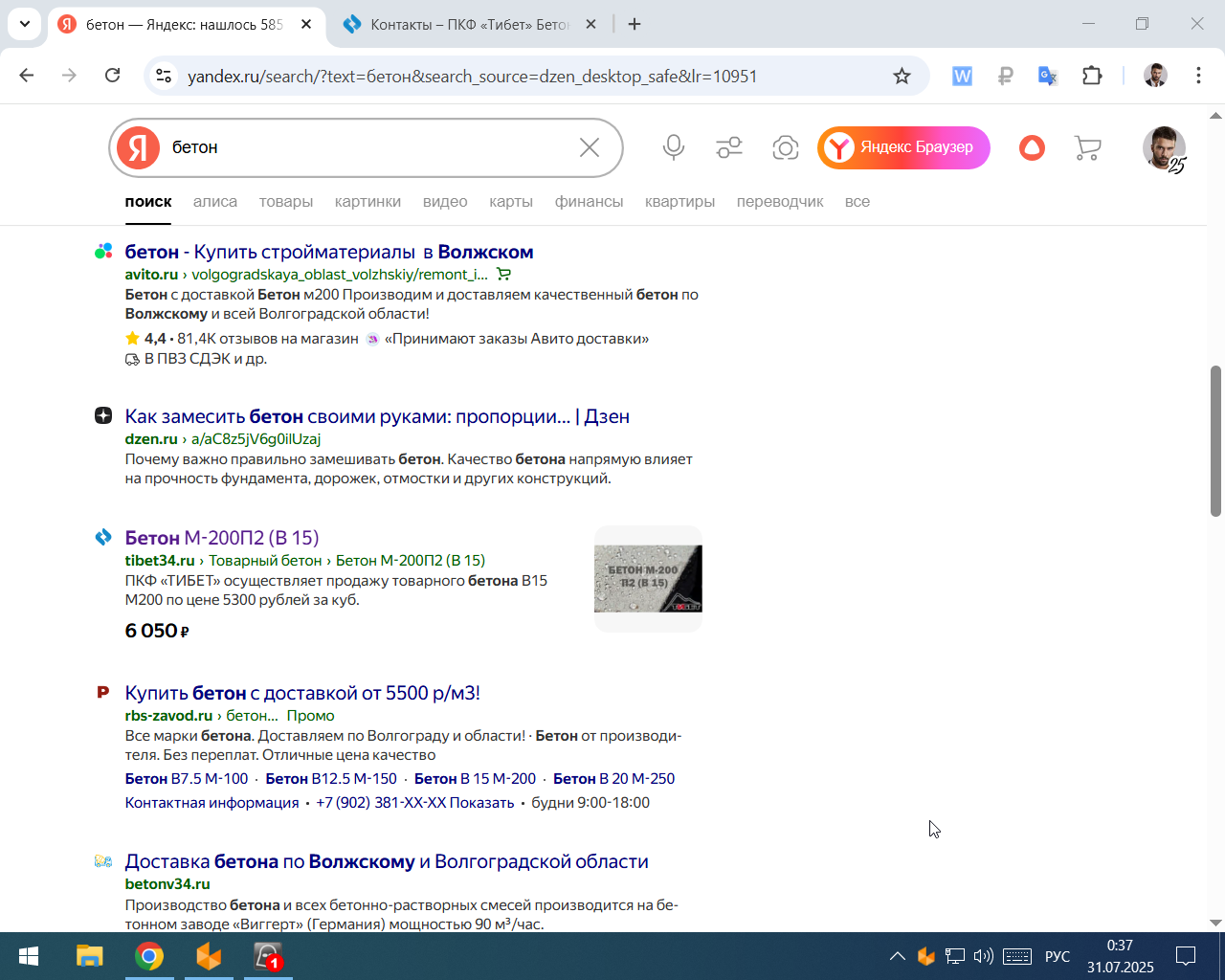1225x980 pixels.
Task: Open бетон - Купить стройматериалы в Волжском
Action: 329,252
